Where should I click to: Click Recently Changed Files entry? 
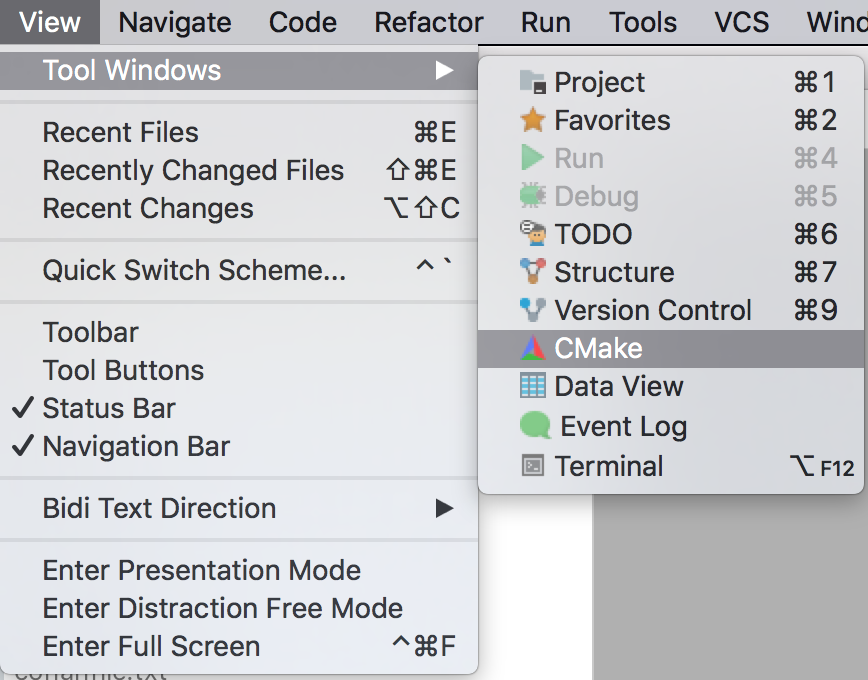point(193,170)
